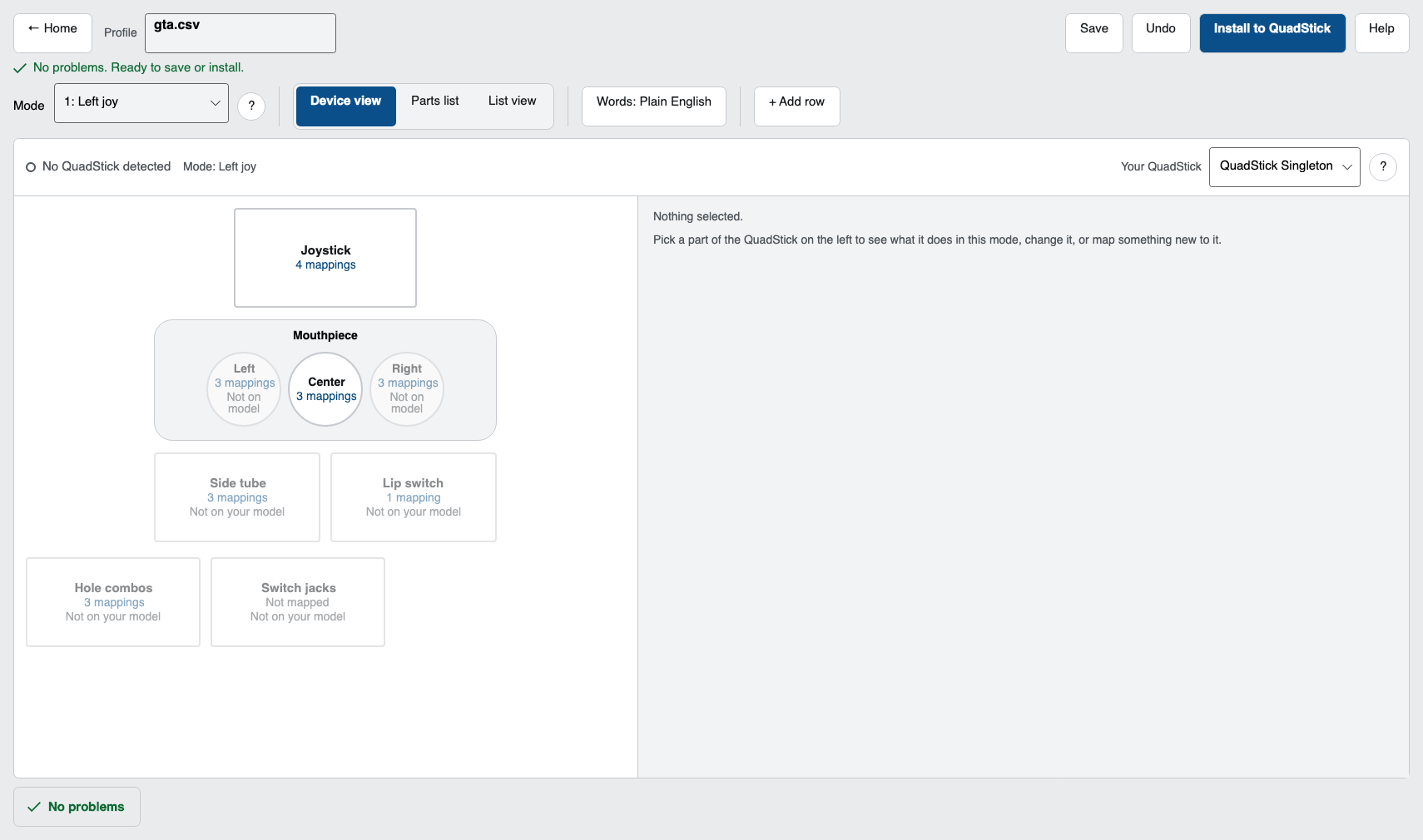Select the Switch jacks part

(x=298, y=602)
